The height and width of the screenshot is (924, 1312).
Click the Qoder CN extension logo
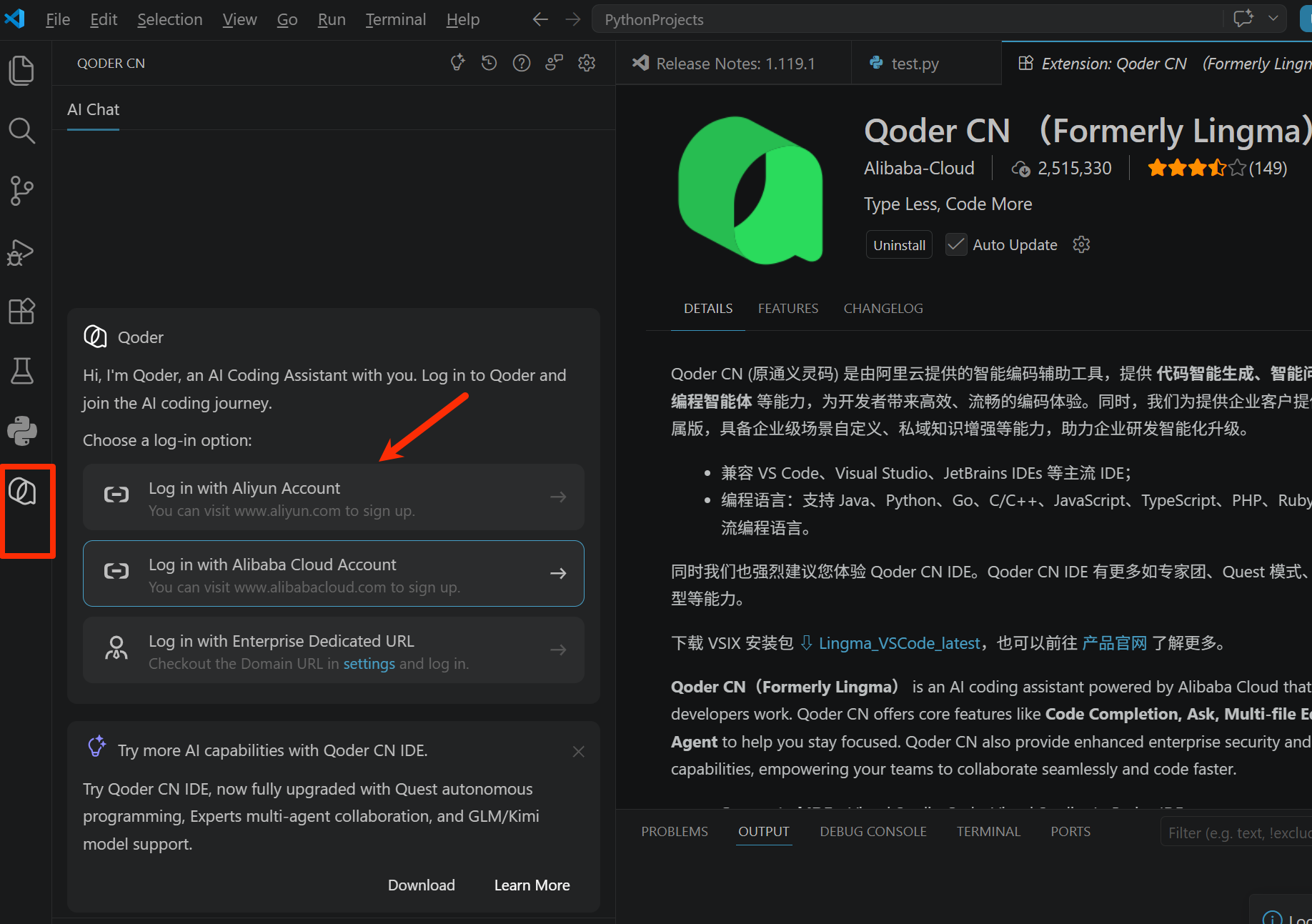click(x=750, y=190)
